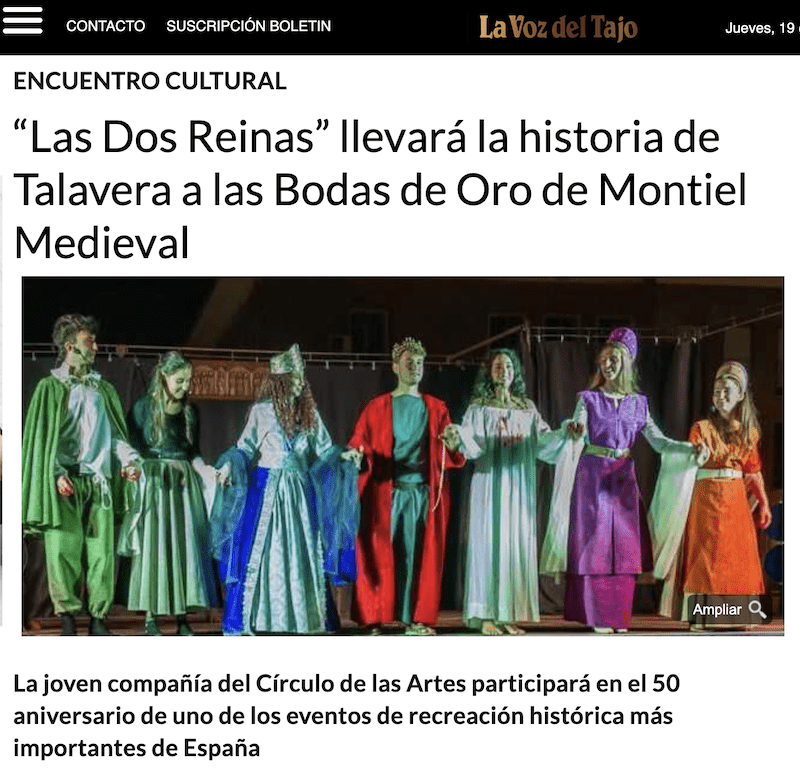Viewport: 800px width, 770px height.
Task: Click the ENCUENTRO CULTURAL section label
Action: (150, 81)
